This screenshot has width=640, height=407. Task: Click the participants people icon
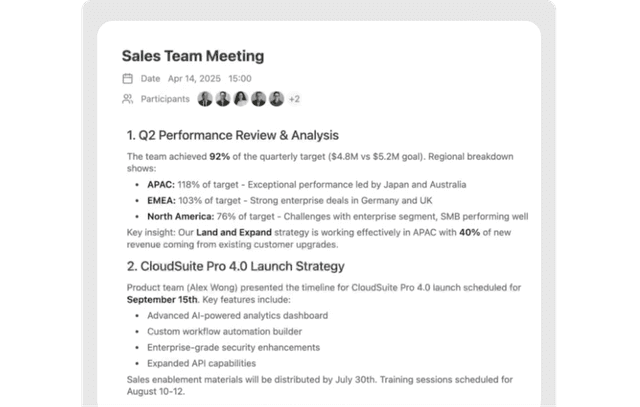pos(128,99)
